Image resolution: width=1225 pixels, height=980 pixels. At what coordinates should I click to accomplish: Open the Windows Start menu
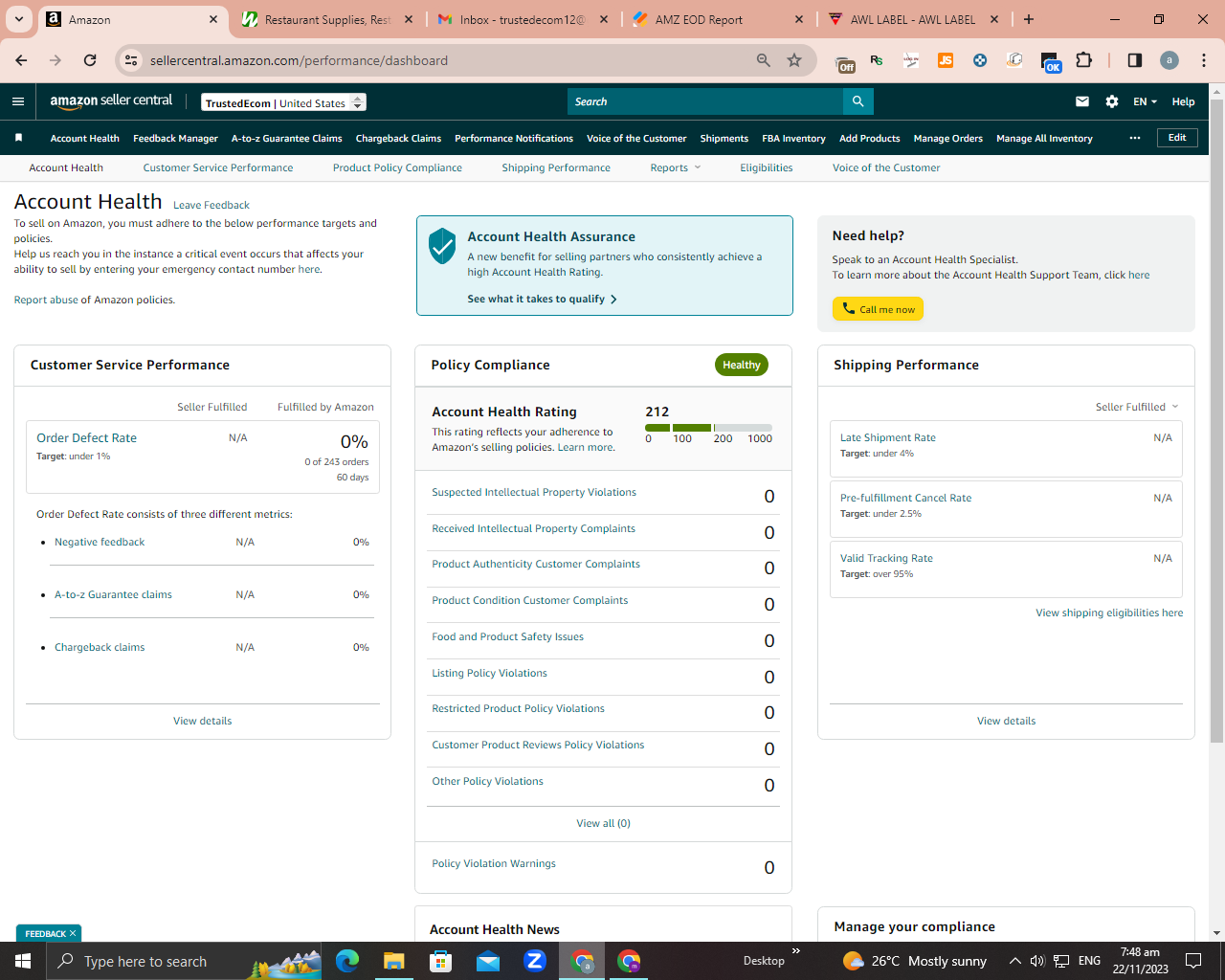point(23,961)
